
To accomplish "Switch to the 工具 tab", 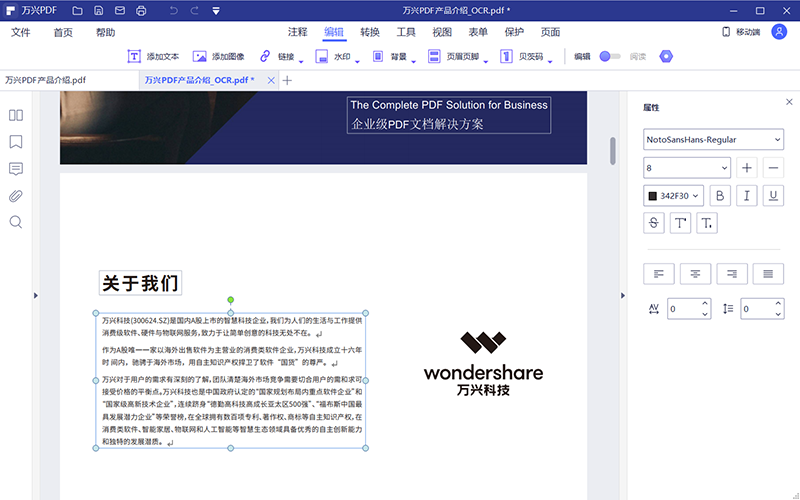I will [406, 32].
